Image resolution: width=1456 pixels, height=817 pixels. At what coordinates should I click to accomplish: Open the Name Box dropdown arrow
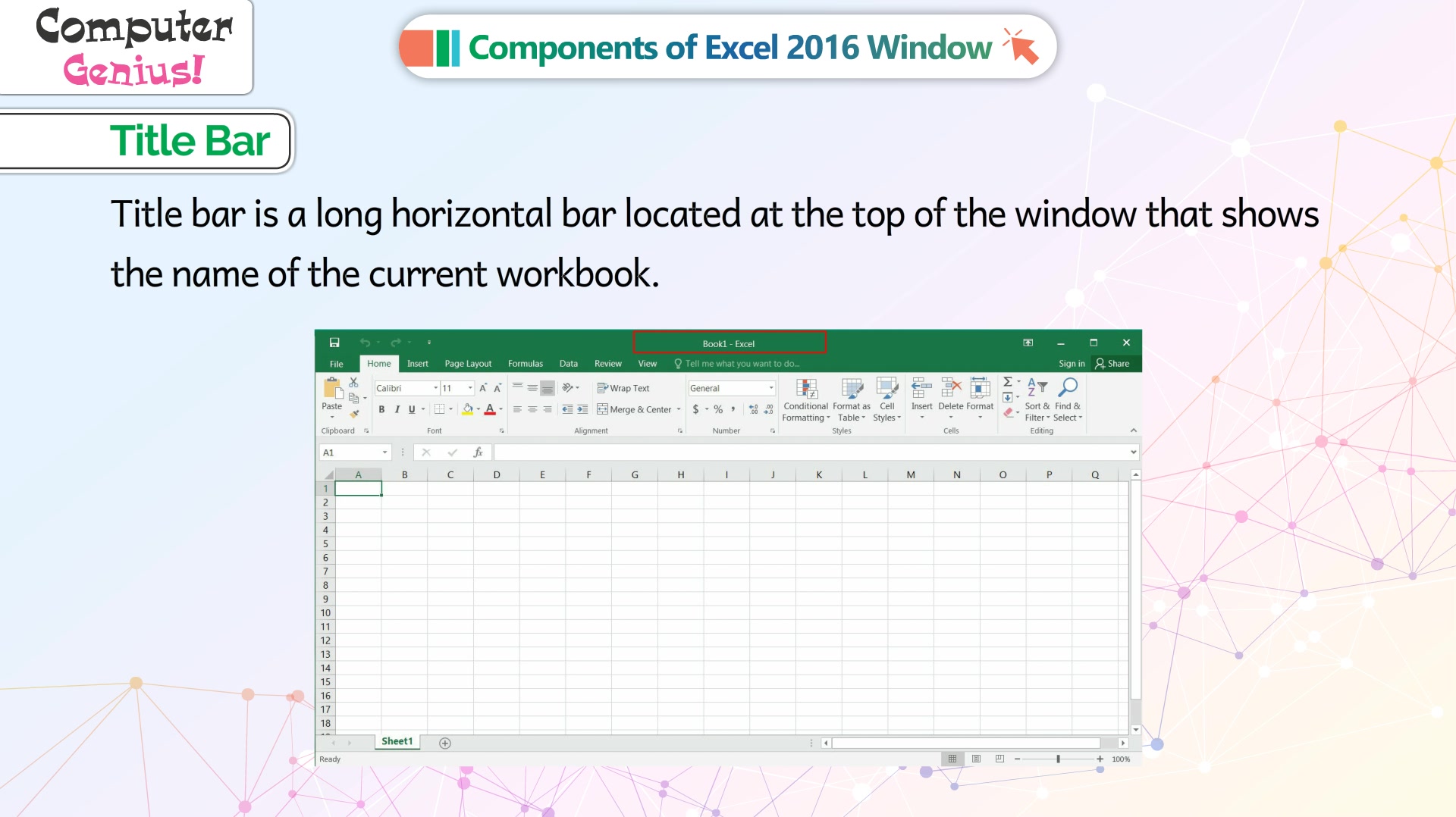point(384,452)
